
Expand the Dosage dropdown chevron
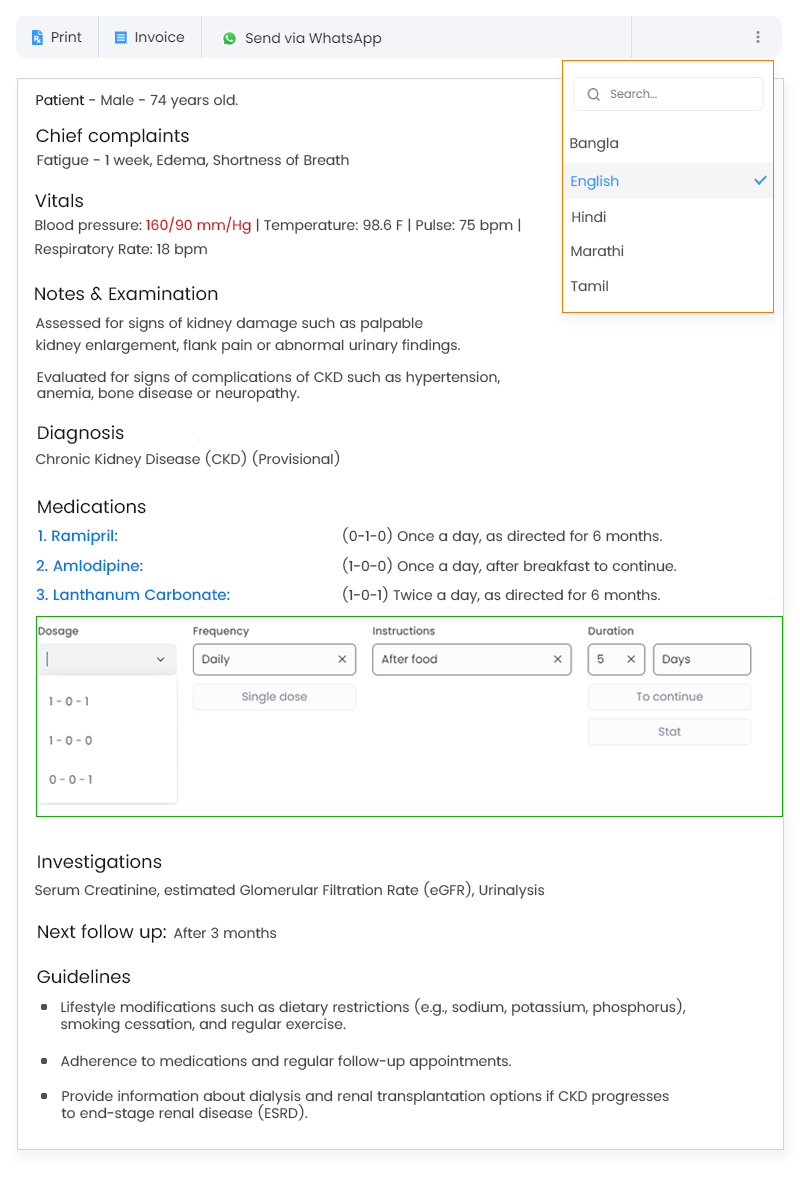point(161,660)
